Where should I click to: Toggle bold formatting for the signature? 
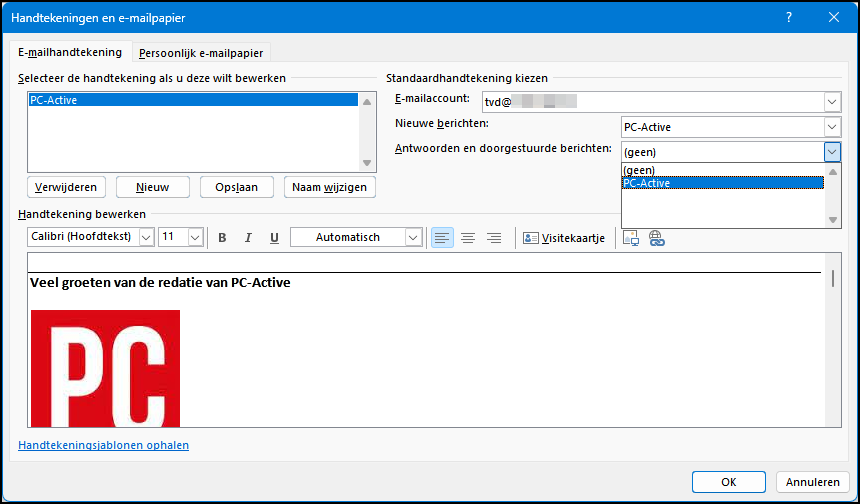pos(222,237)
